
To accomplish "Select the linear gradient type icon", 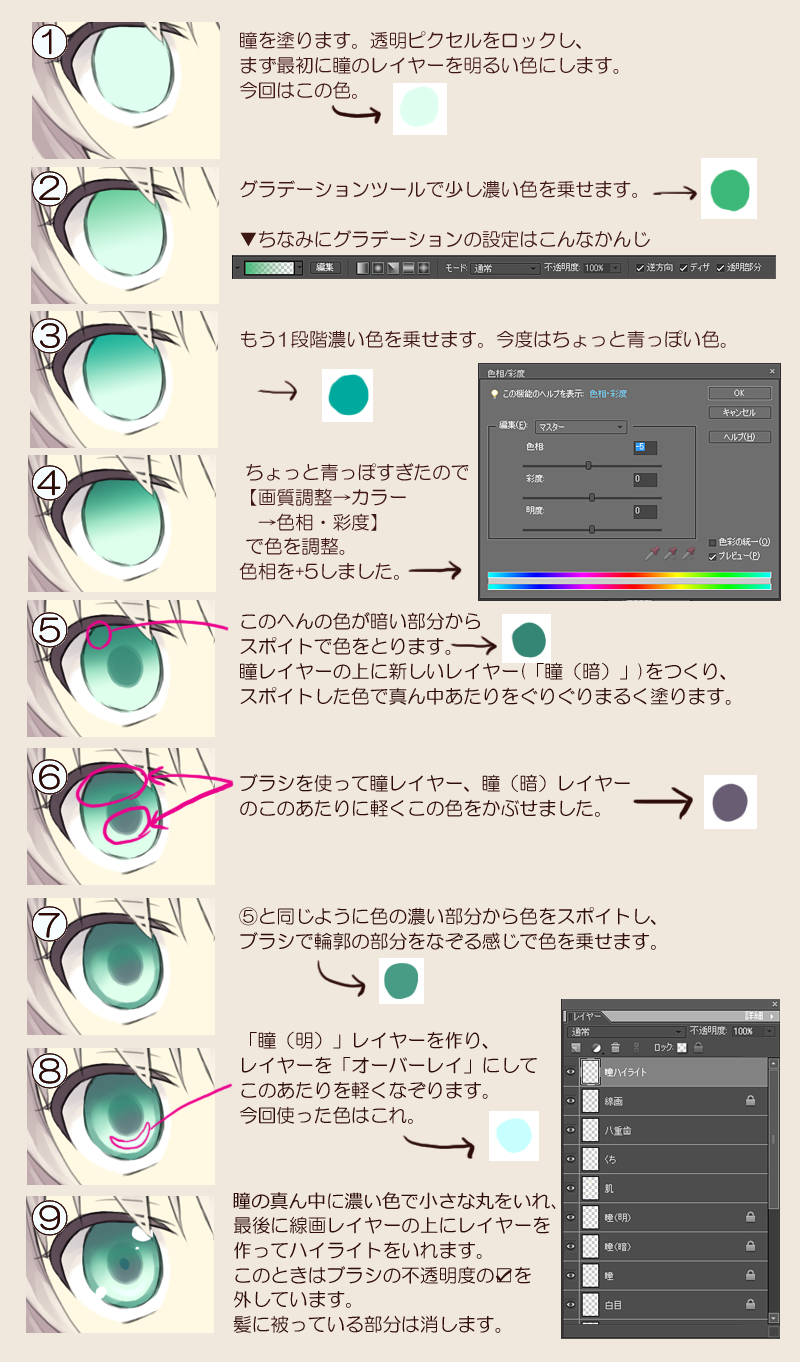I will click(362, 268).
